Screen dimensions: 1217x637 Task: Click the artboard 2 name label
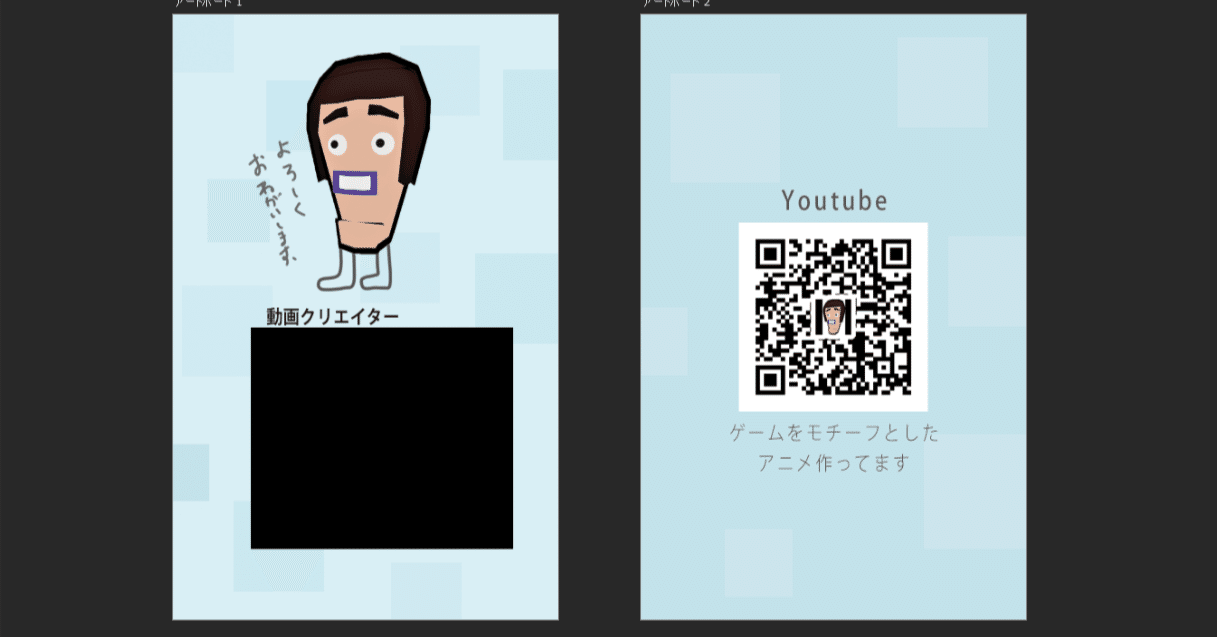tap(676, 4)
